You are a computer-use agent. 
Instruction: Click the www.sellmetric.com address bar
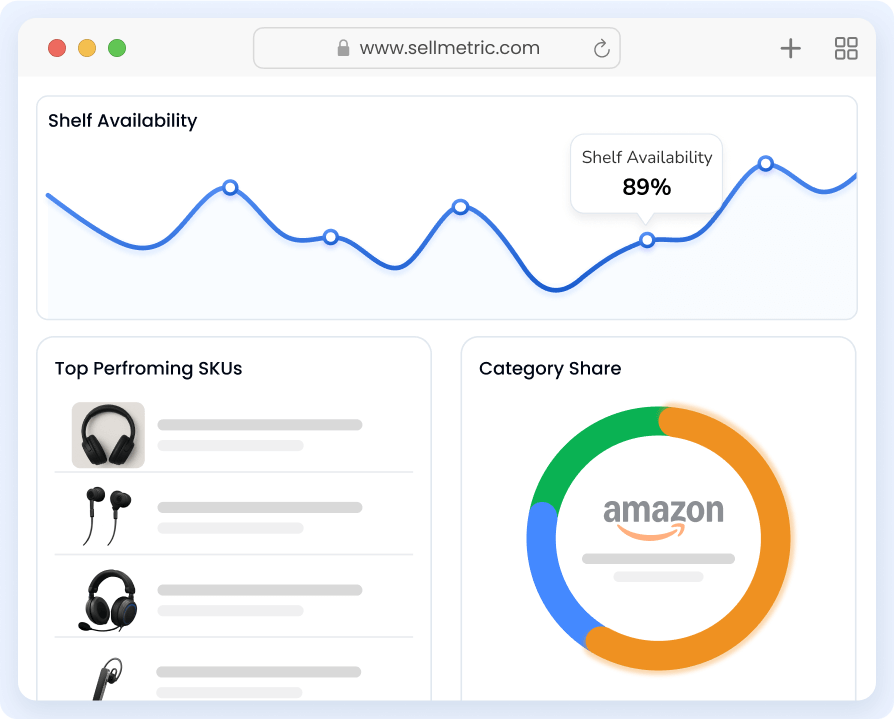click(x=449, y=48)
